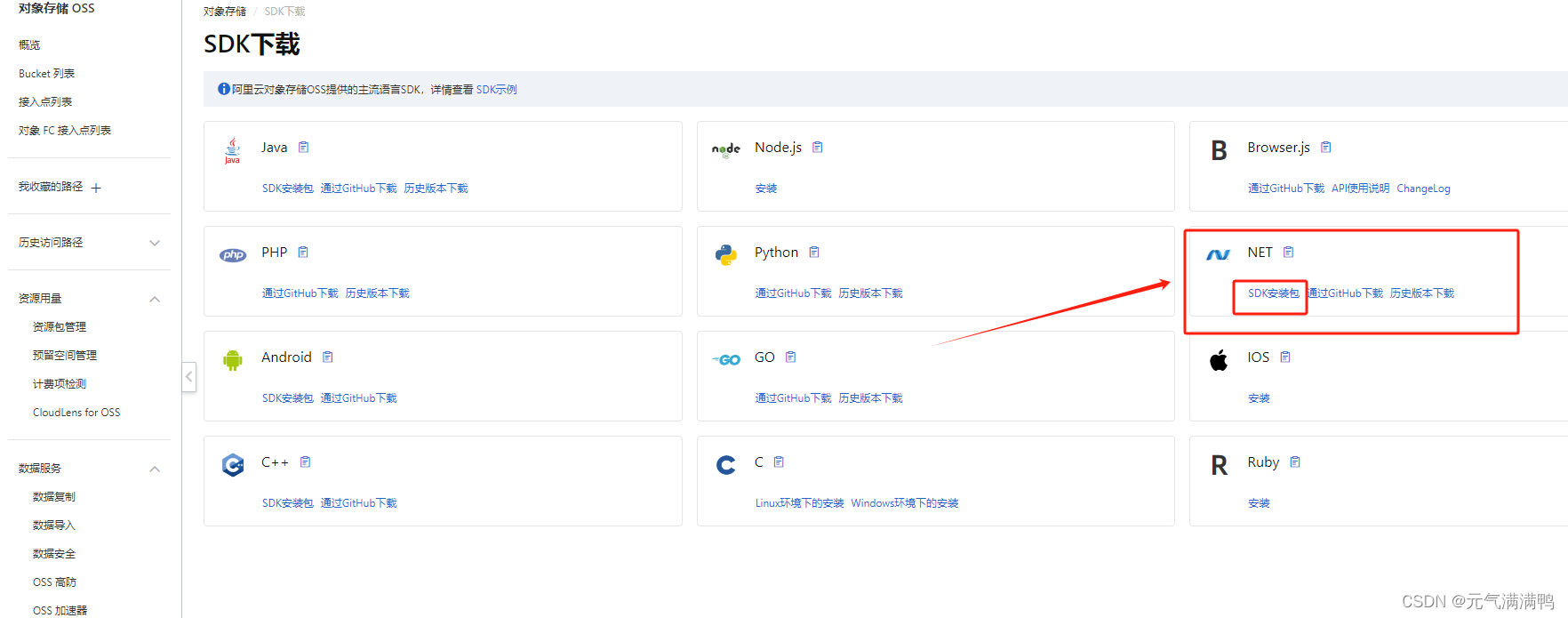Collapse the sidebar with the arrow handle
The width and height of the screenshot is (1568, 618).
coord(188,377)
